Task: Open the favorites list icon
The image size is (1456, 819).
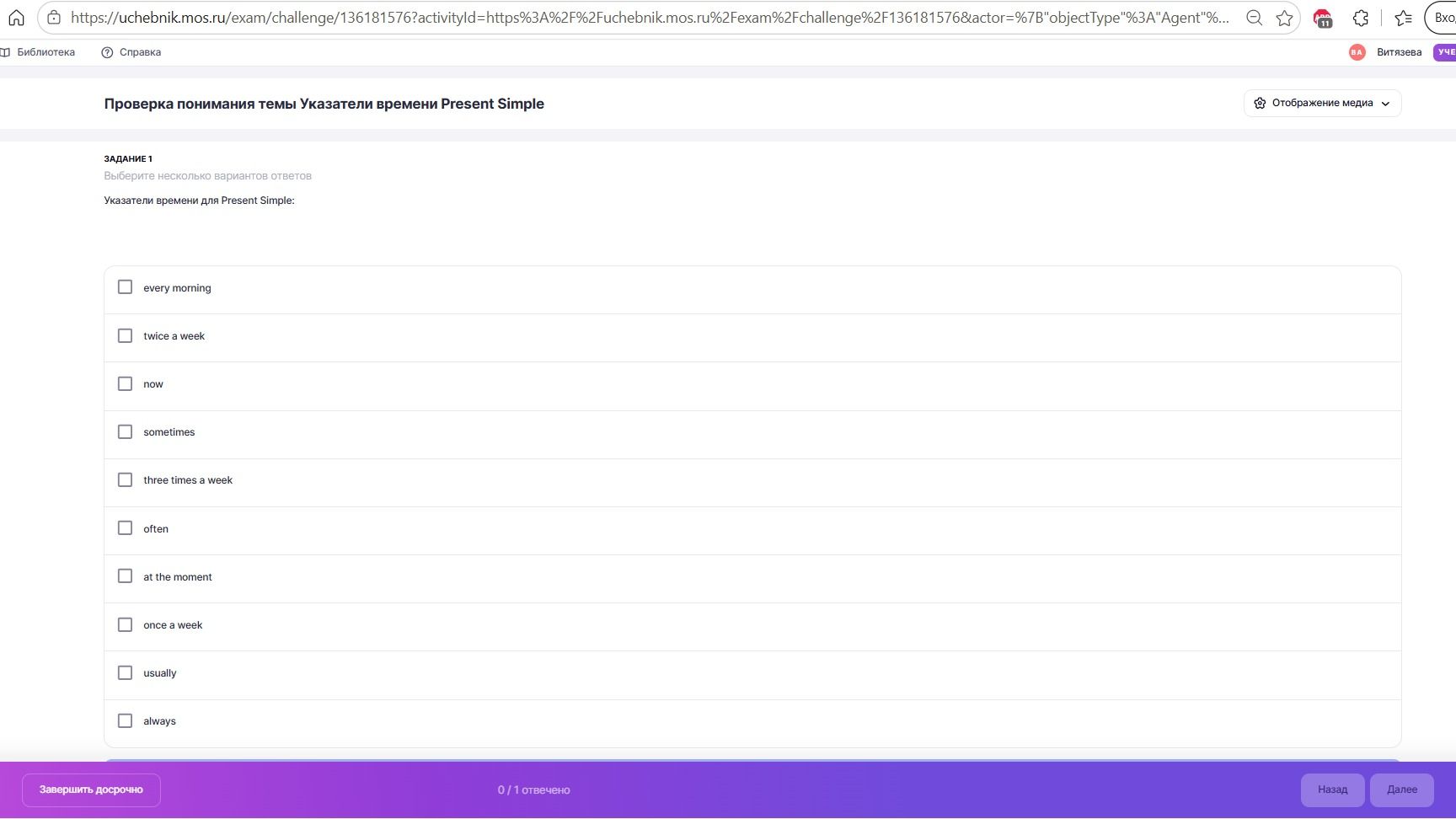Action: pyautogui.click(x=1403, y=18)
